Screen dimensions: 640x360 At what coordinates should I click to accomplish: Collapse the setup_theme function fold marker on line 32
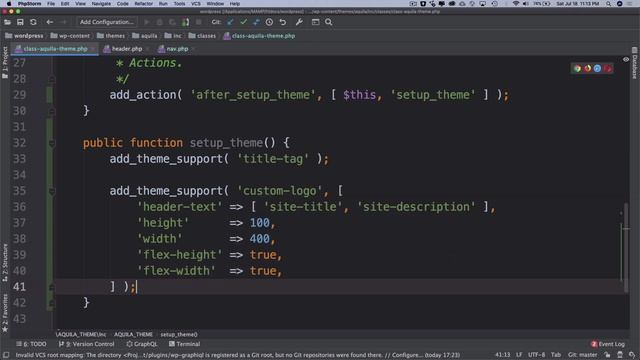(x=52, y=143)
